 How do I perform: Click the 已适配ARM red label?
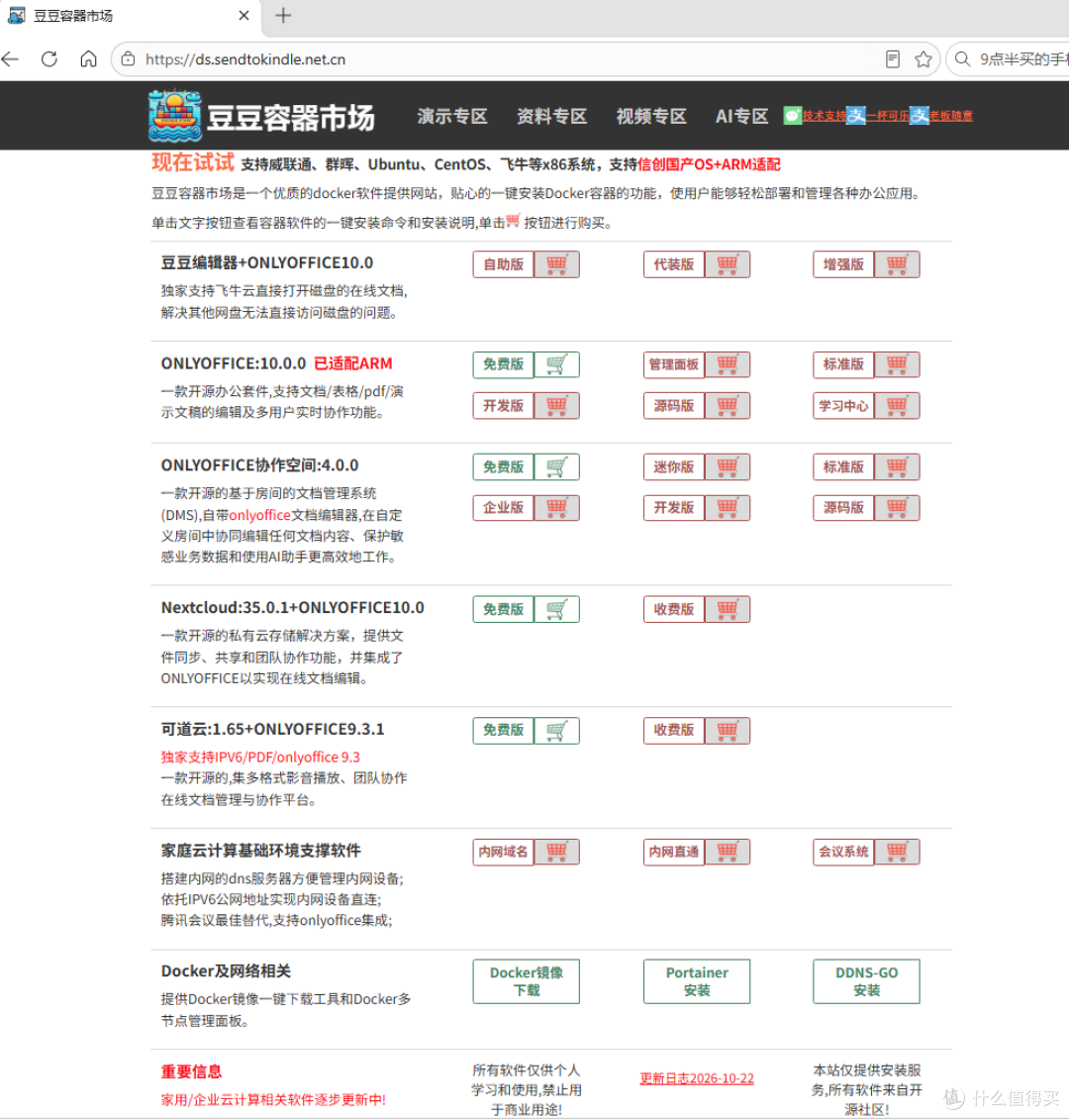point(352,363)
